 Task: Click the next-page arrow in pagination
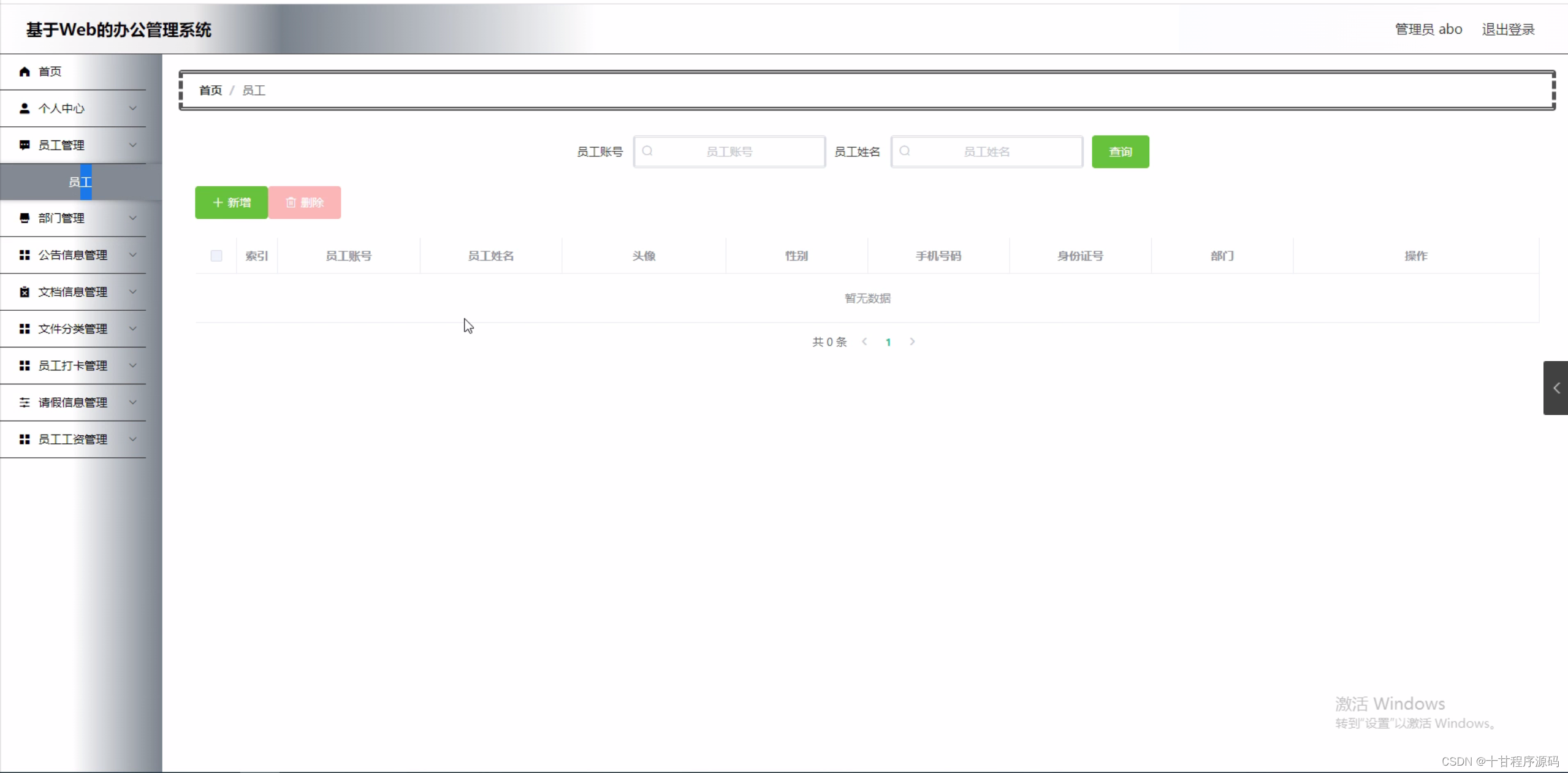point(911,342)
